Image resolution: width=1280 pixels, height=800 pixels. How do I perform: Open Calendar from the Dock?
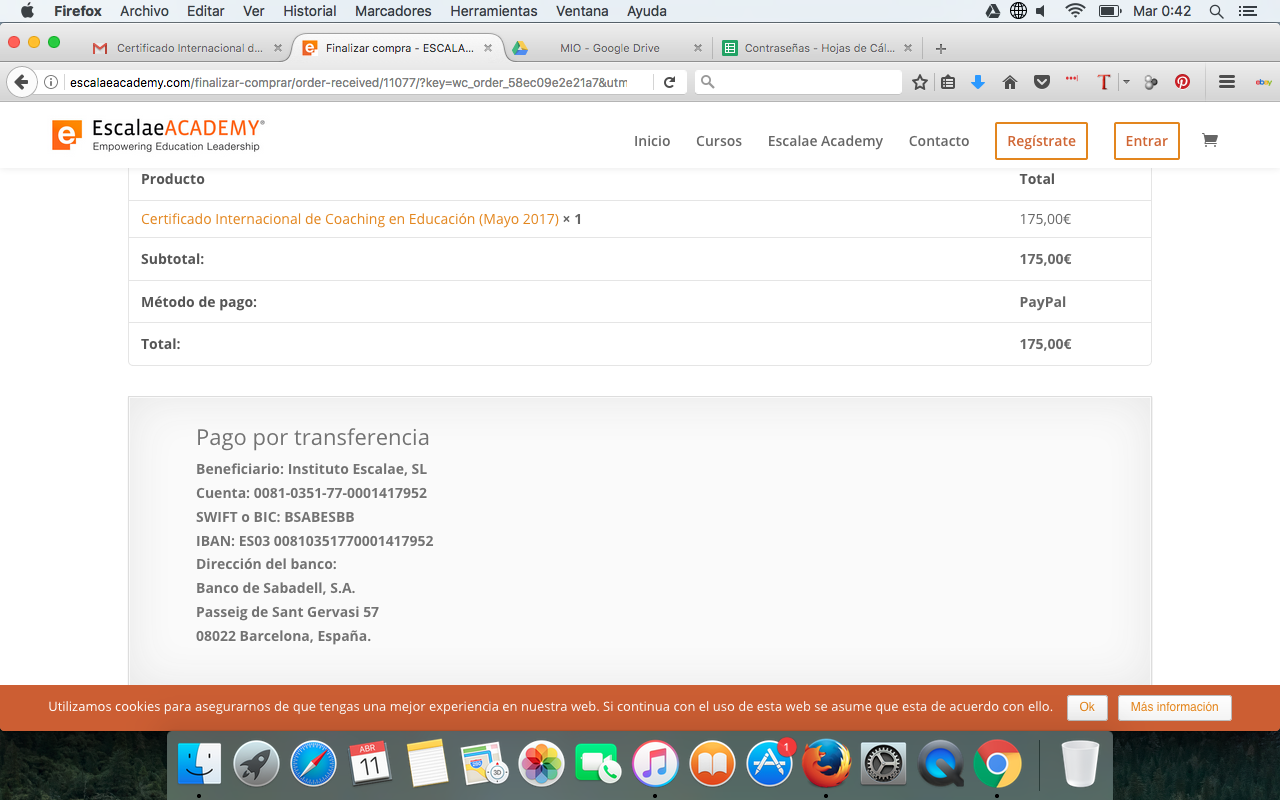[370, 764]
